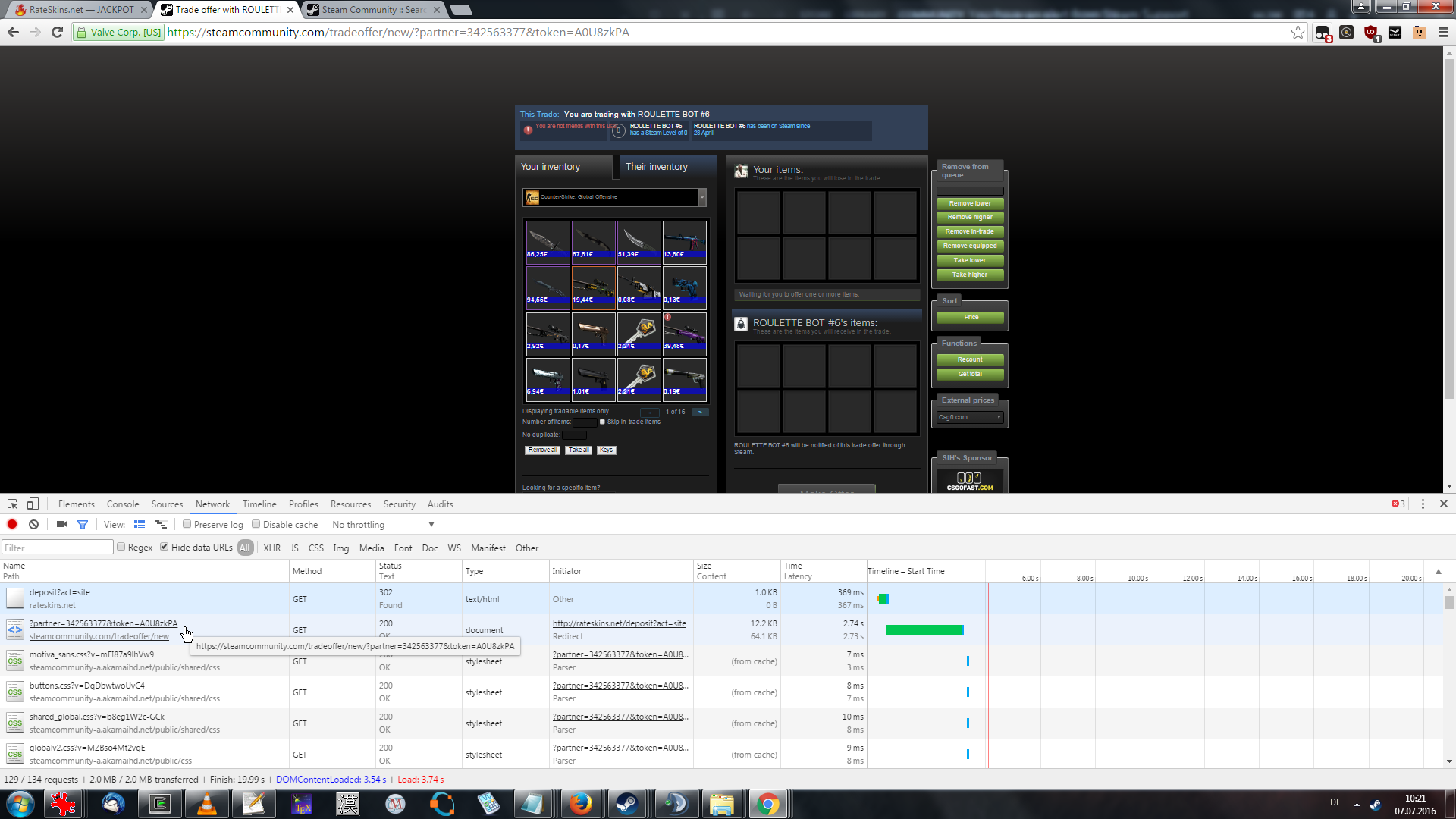Bookmark the page with the star icon
Viewport: 1456px width, 819px height.
1298,32
